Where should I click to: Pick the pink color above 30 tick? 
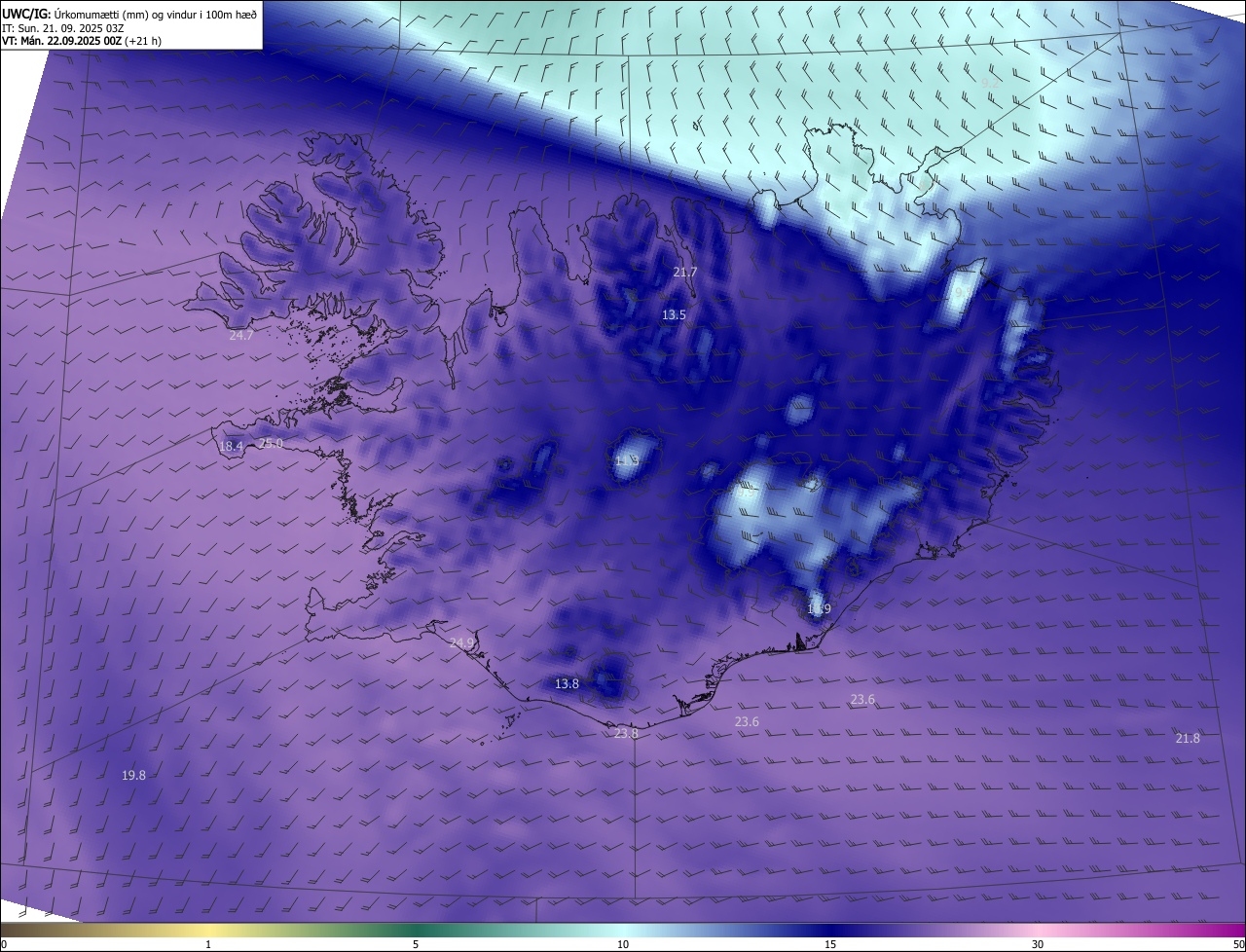(x=1038, y=930)
